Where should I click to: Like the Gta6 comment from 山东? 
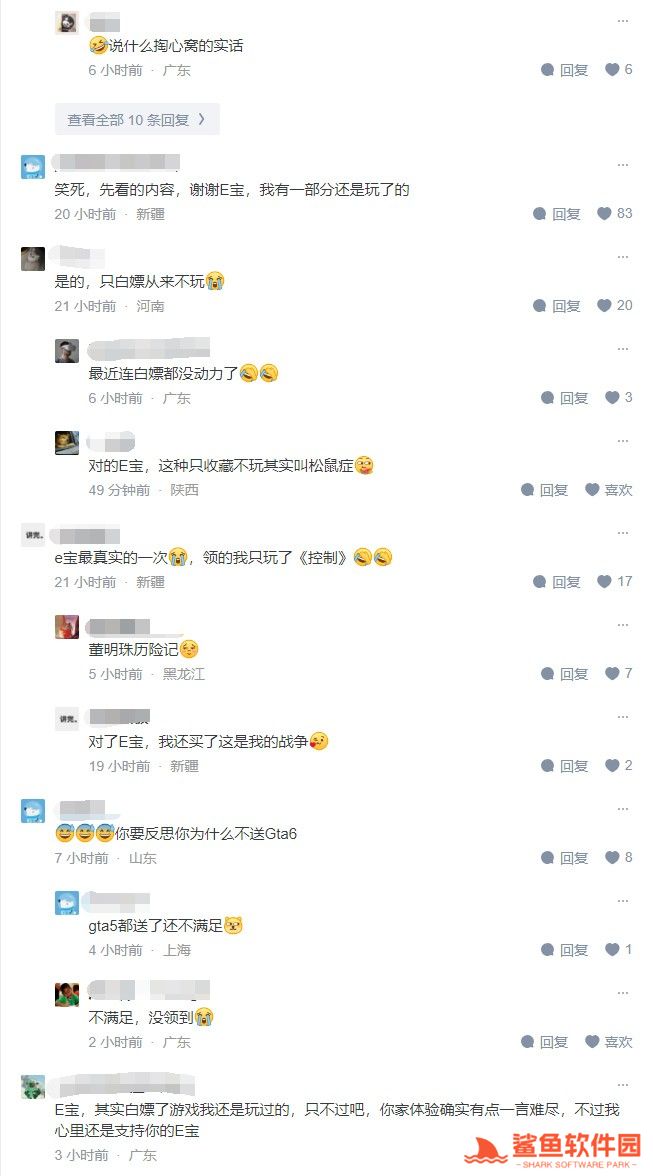pos(613,857)
